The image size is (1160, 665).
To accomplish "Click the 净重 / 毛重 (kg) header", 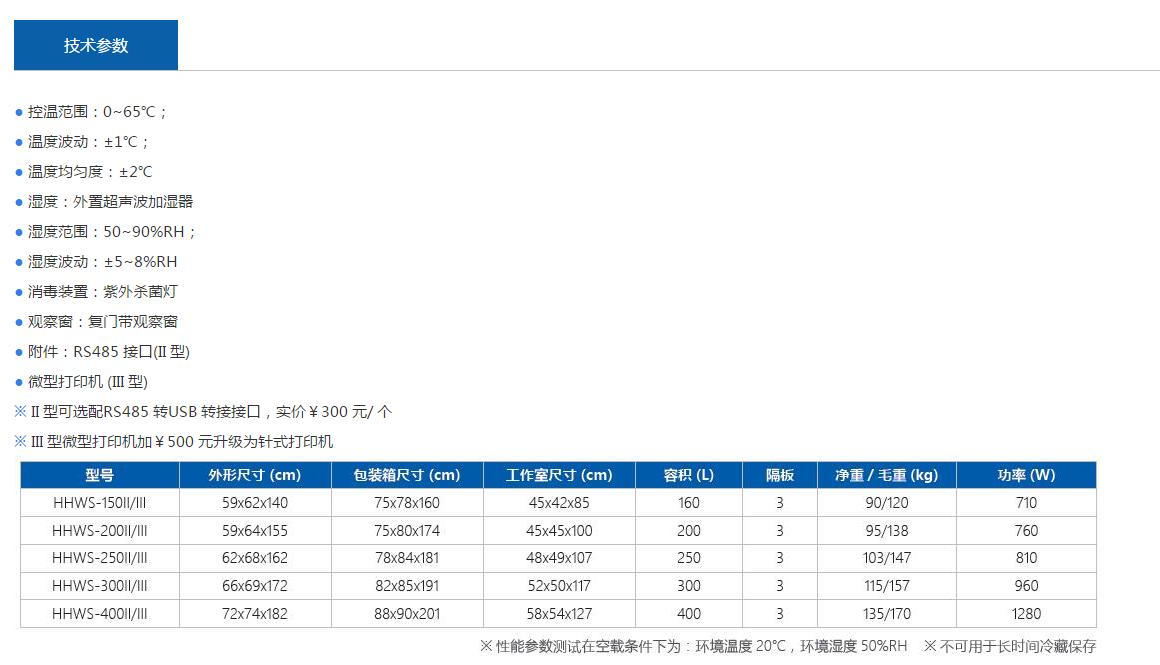I will pyautogui.click(x=886, y=475).
